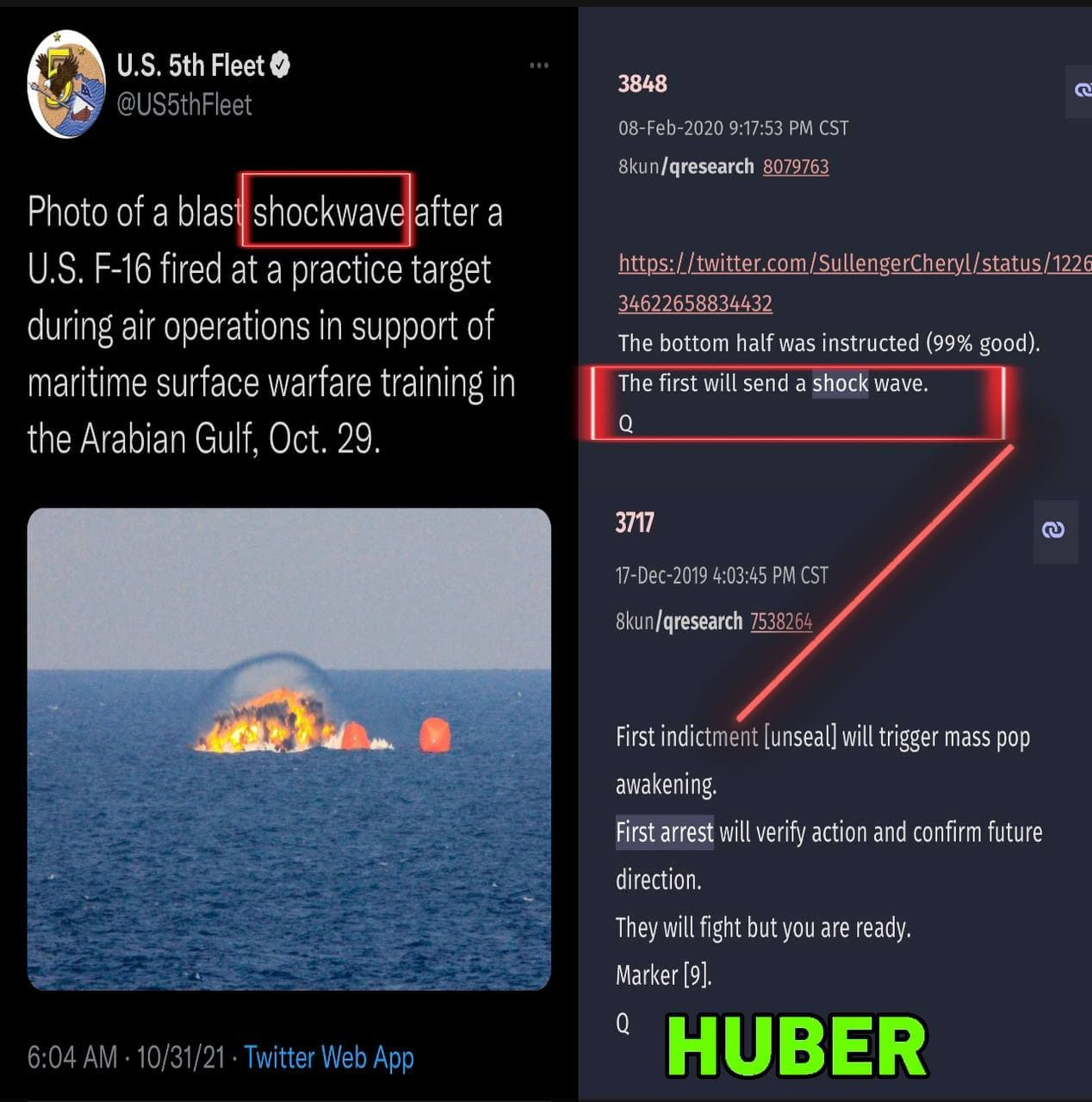Open post reference 8079763
The image size is (1092, 1102).
[x=796, y=166]
